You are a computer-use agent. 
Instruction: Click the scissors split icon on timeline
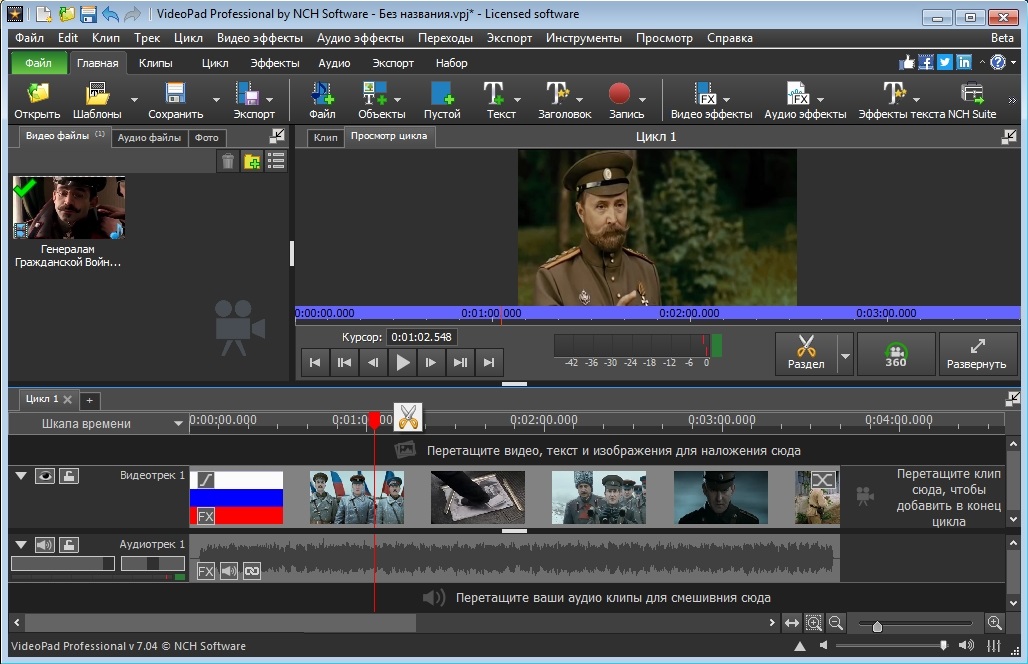[408, 417]
